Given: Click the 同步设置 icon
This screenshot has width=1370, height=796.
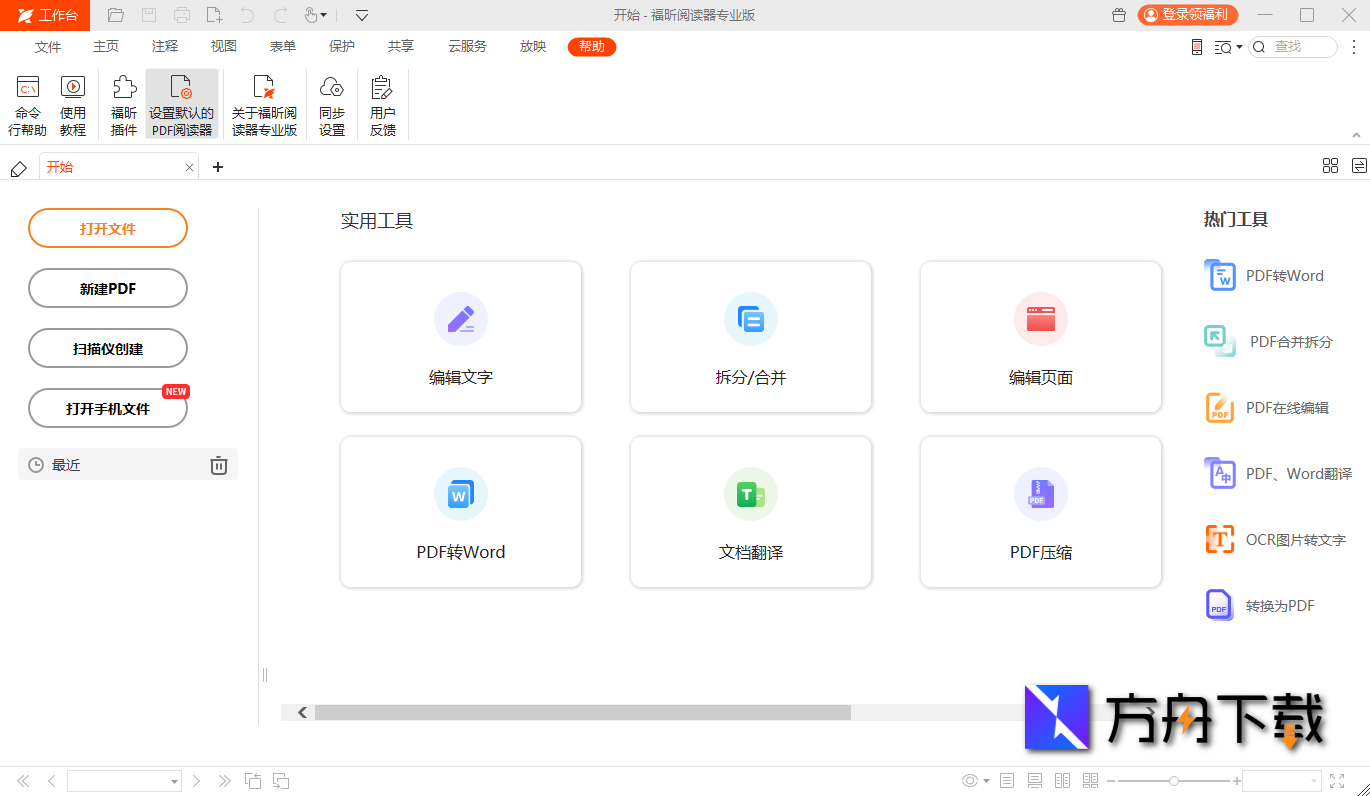Looking at the screenshot, I should click(331, 103).
